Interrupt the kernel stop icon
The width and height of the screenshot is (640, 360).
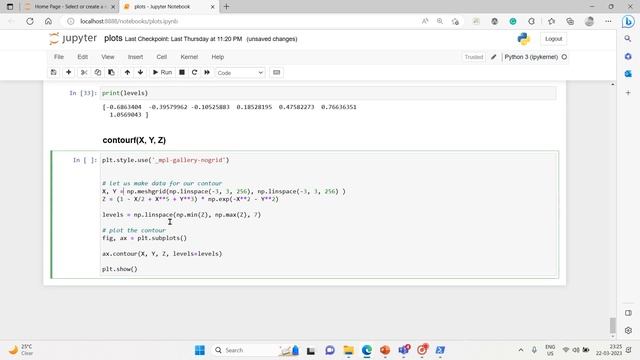182,72
